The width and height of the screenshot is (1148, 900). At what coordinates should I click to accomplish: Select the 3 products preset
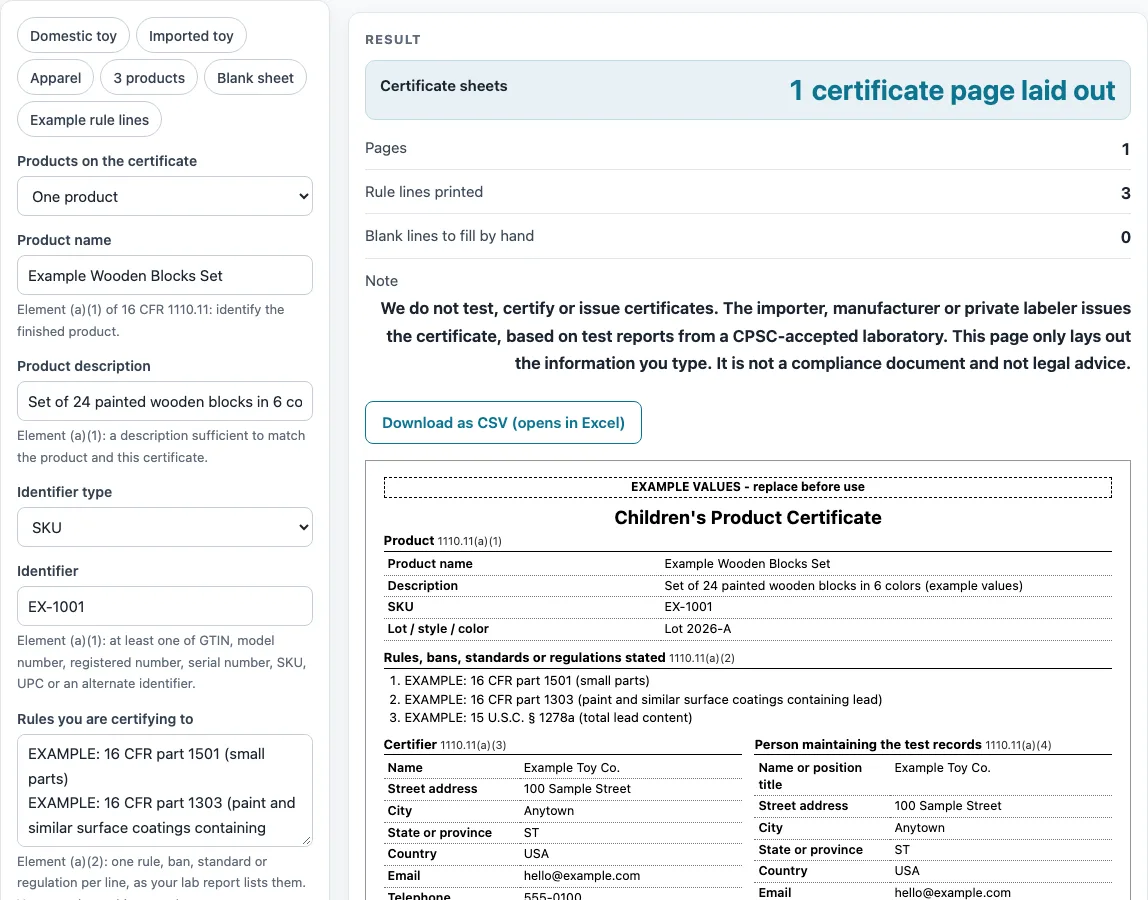click(149, 78)
